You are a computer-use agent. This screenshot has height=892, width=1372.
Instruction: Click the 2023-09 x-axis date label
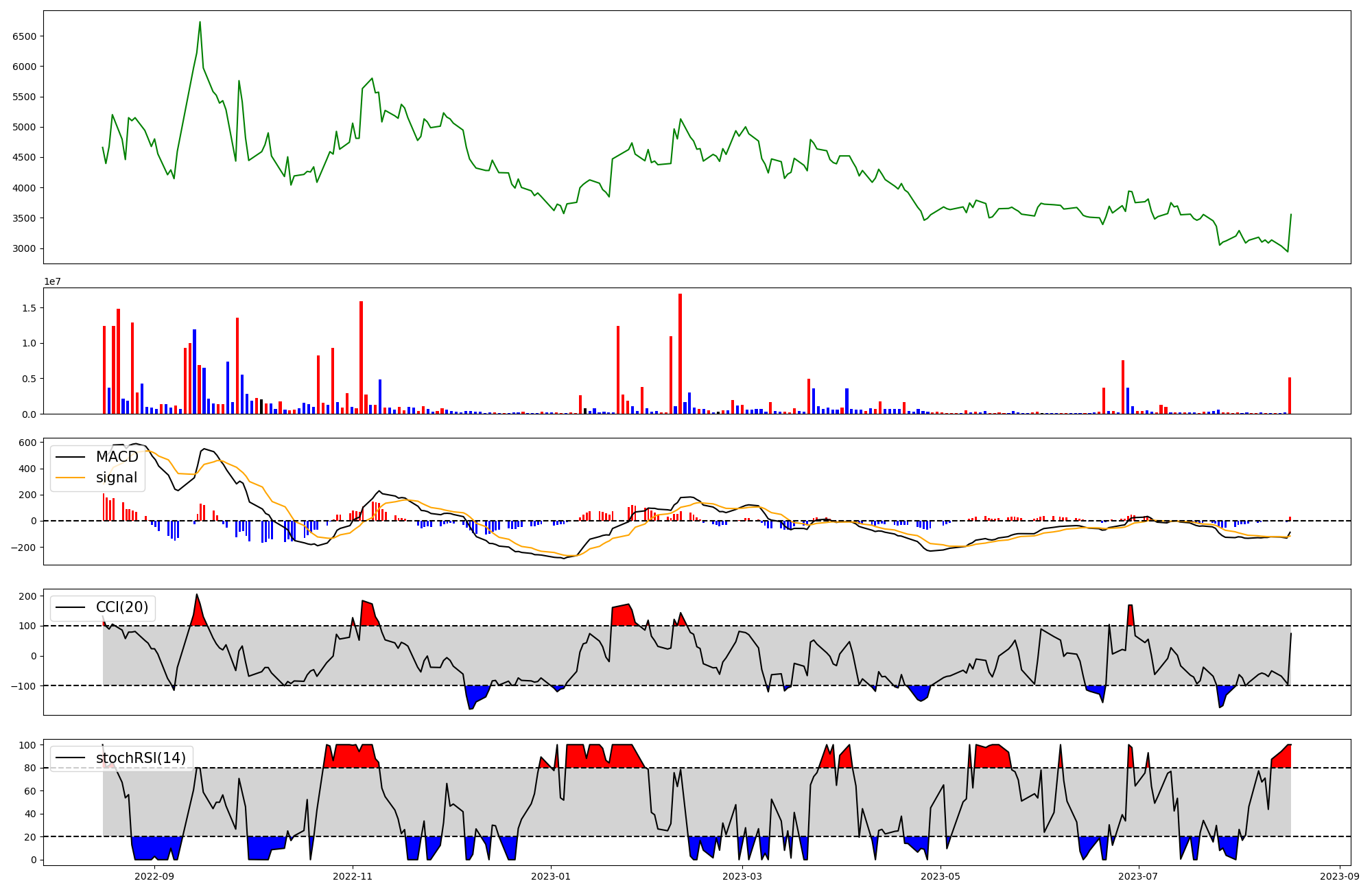click(1340, 876)
